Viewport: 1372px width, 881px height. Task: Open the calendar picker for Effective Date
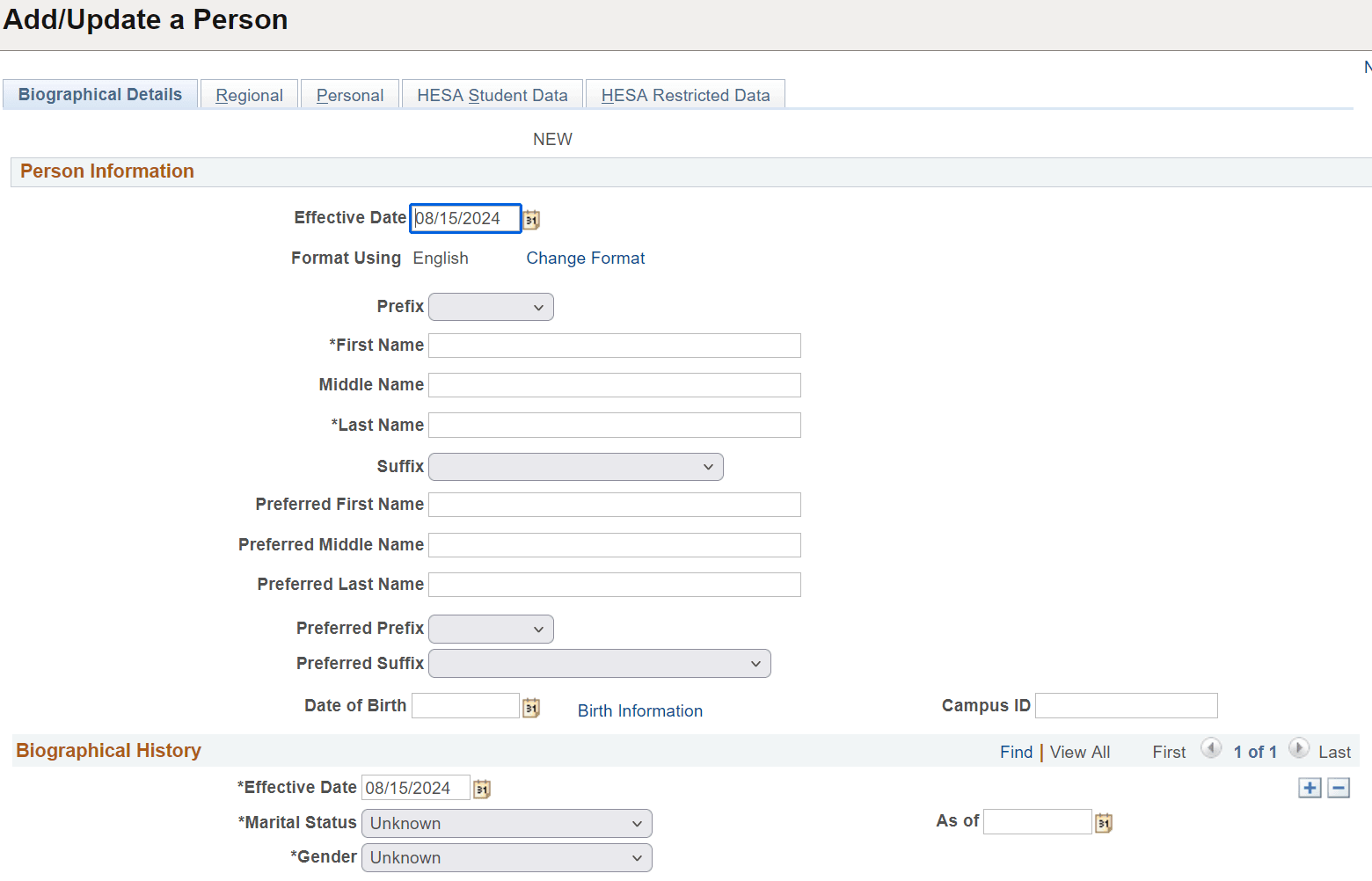point(531,219)
